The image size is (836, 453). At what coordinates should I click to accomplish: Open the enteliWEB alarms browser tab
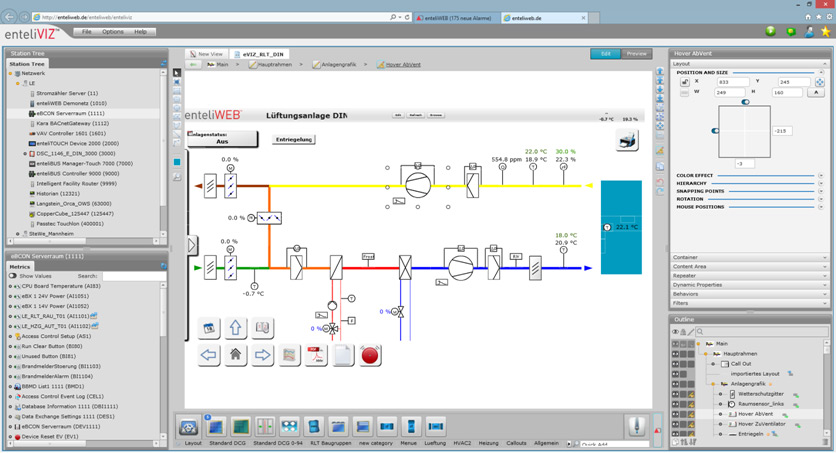456,18
